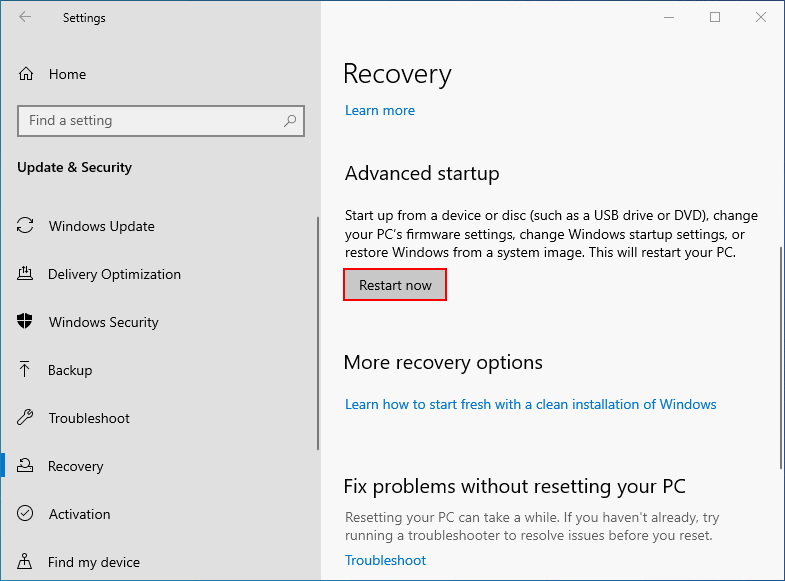Open clean installation of Windows link

click(530, 404)
